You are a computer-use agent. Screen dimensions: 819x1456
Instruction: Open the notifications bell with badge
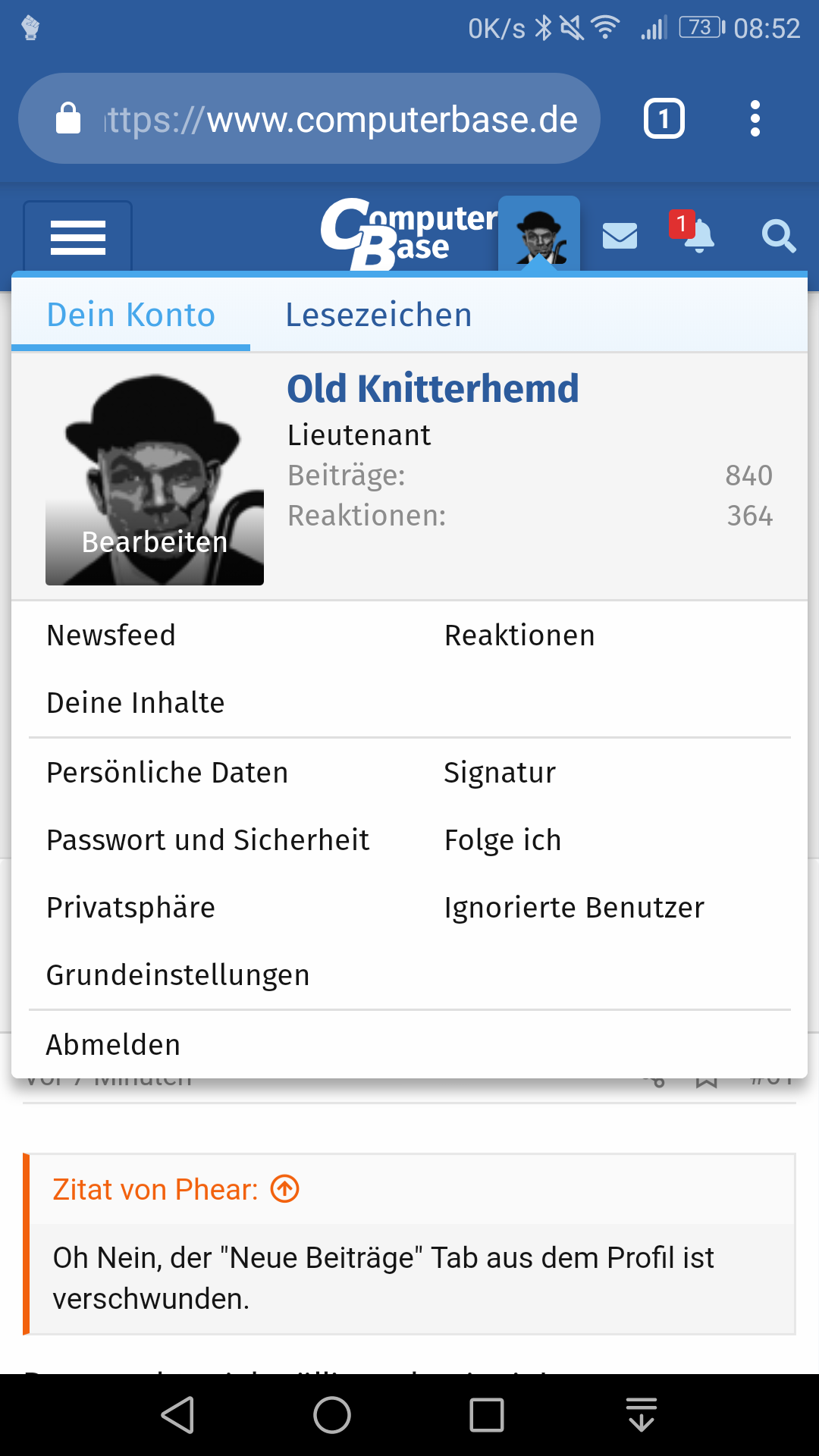tap(692, 231)
